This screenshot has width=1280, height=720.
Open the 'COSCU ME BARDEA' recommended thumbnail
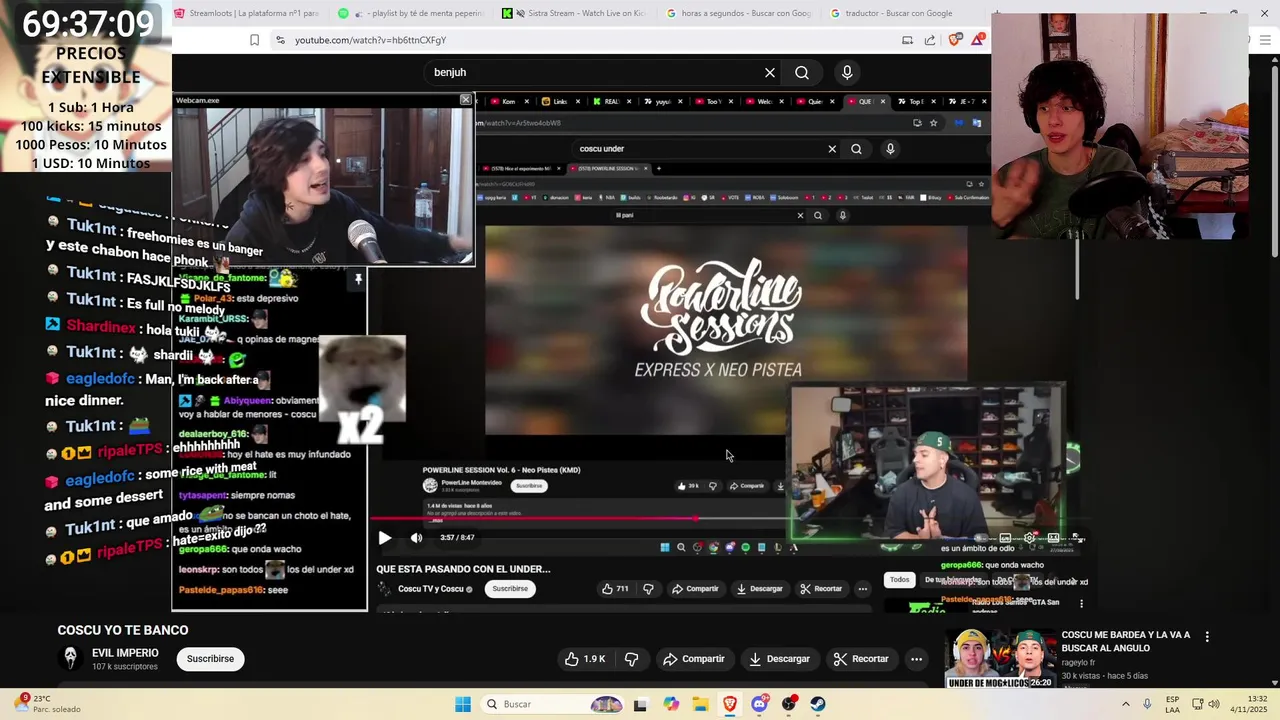[1000, 659]
